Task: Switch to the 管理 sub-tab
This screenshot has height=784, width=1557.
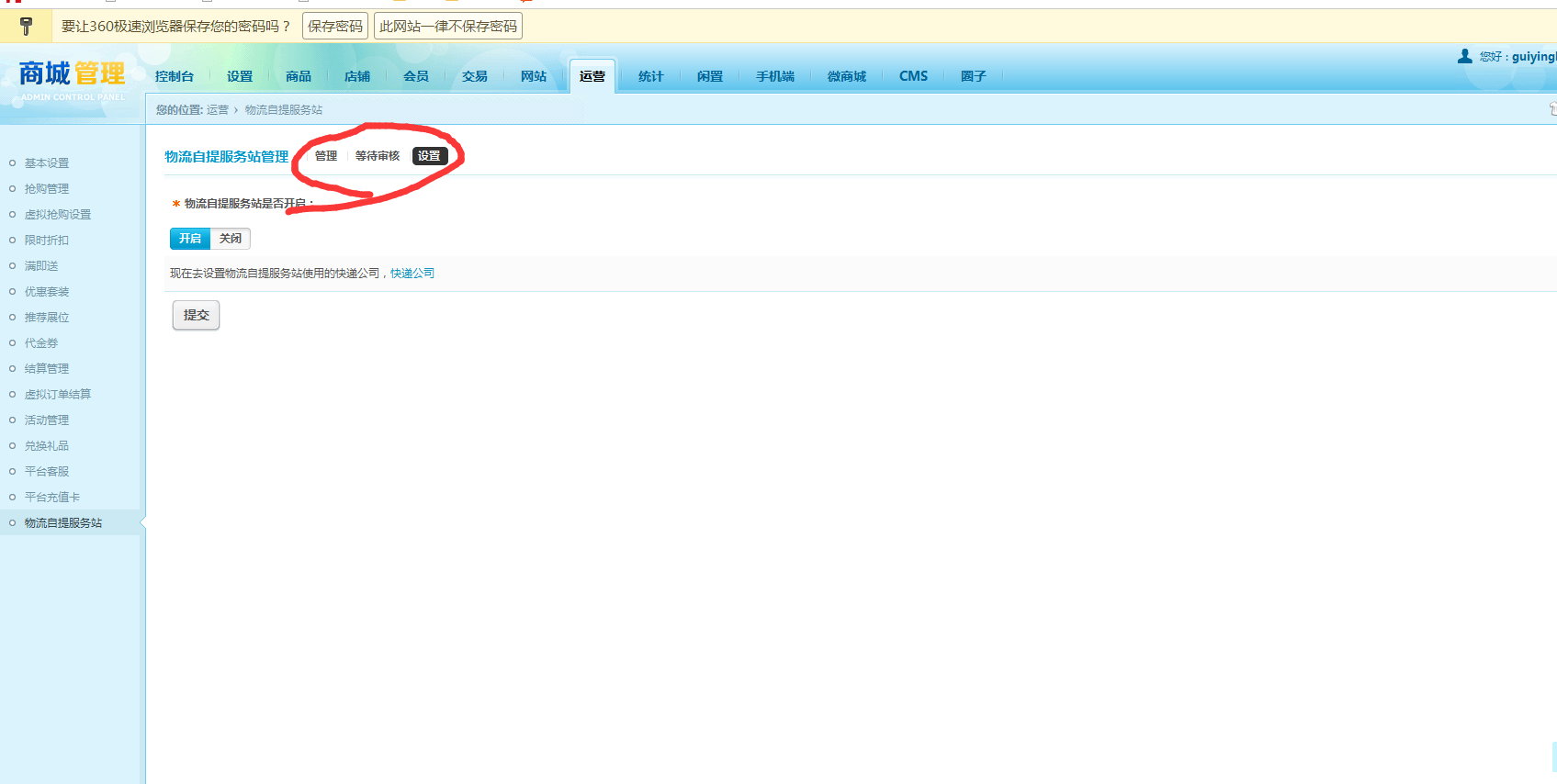Action: pyautogui.click(x=326, y=156)
